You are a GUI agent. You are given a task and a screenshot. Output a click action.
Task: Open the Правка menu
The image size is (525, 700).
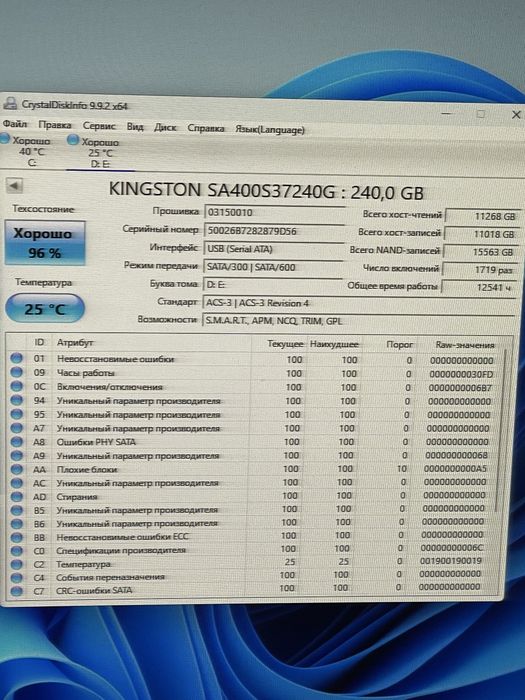(x=54, y=125)
